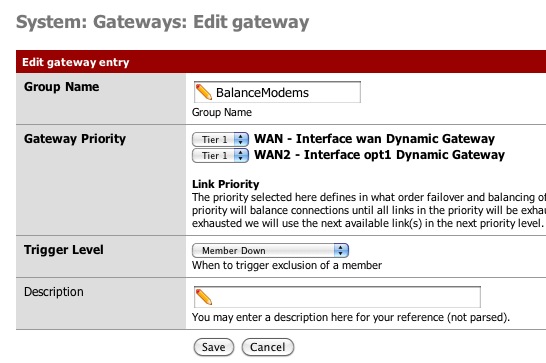Open the Tier dropdown for WAN2 gateway
The height and width of the screenshot is (363, 546).
coord(220,155)
